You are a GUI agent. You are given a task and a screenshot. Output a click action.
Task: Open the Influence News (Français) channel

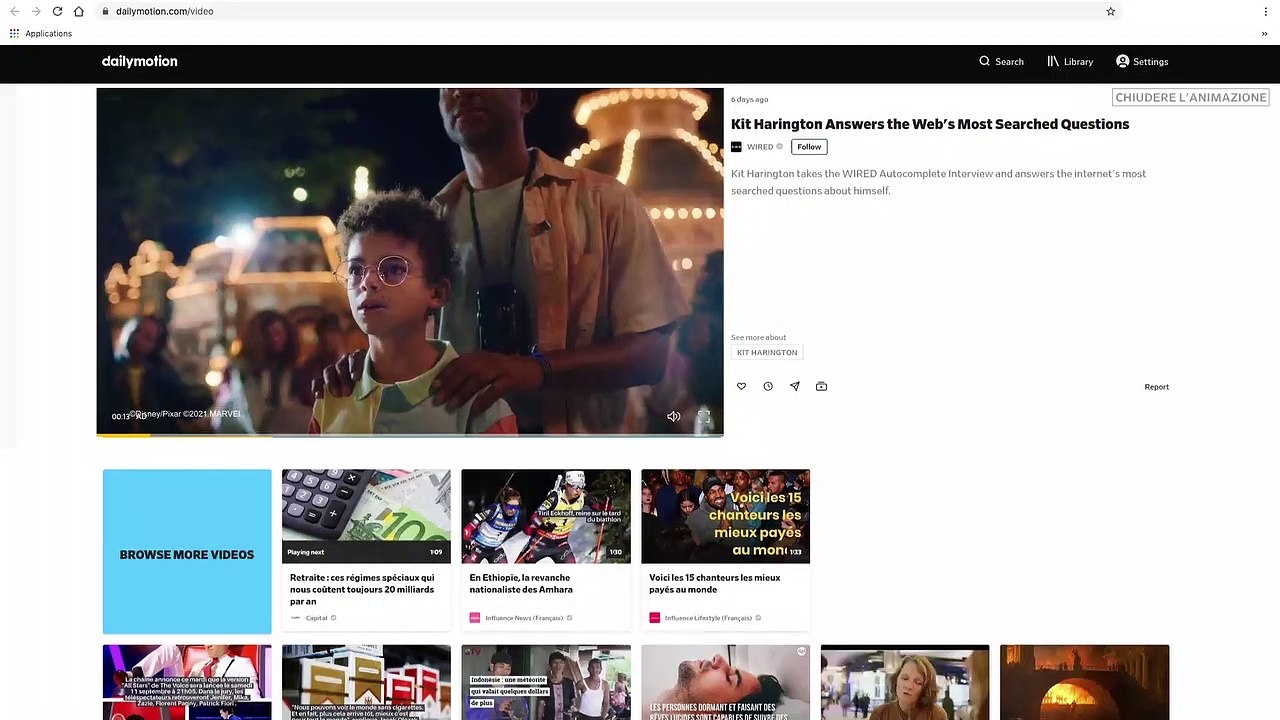coord(524,618)
